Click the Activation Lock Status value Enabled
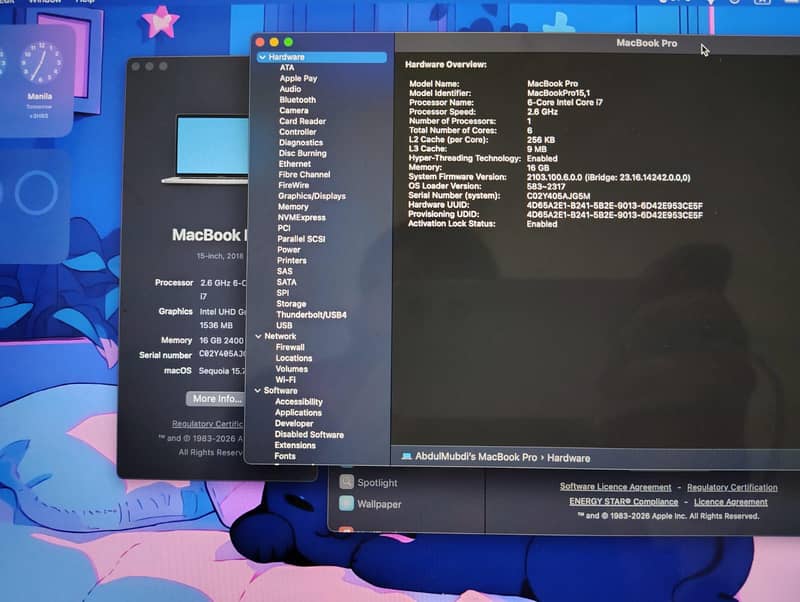 pyautogui.click(x=542, y=223)
